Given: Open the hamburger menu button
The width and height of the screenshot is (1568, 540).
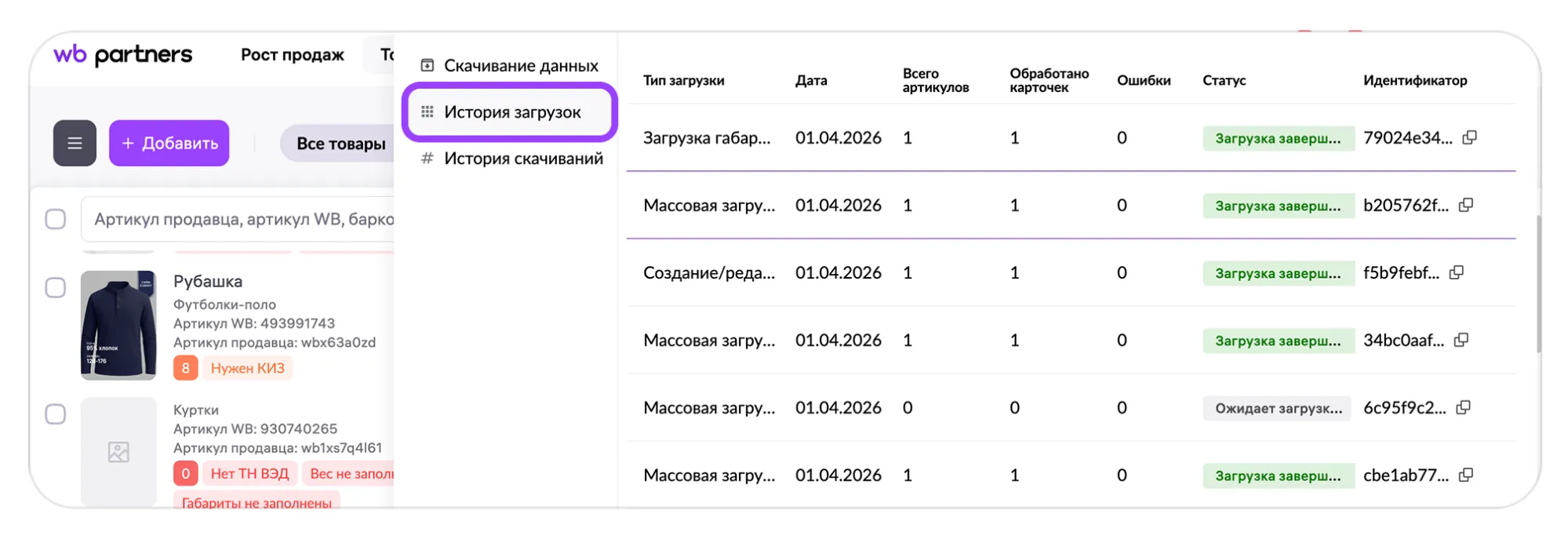Looking at the screenshot, I should (x=75, y=143).
